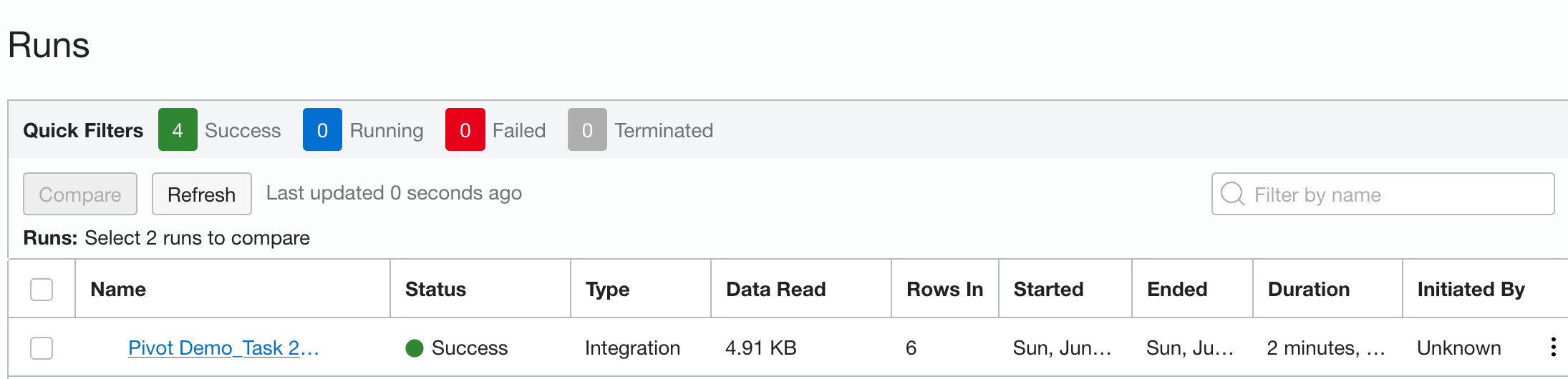1568x379 pixels.
Task: Click the green Success status dot
Action: 415,348
